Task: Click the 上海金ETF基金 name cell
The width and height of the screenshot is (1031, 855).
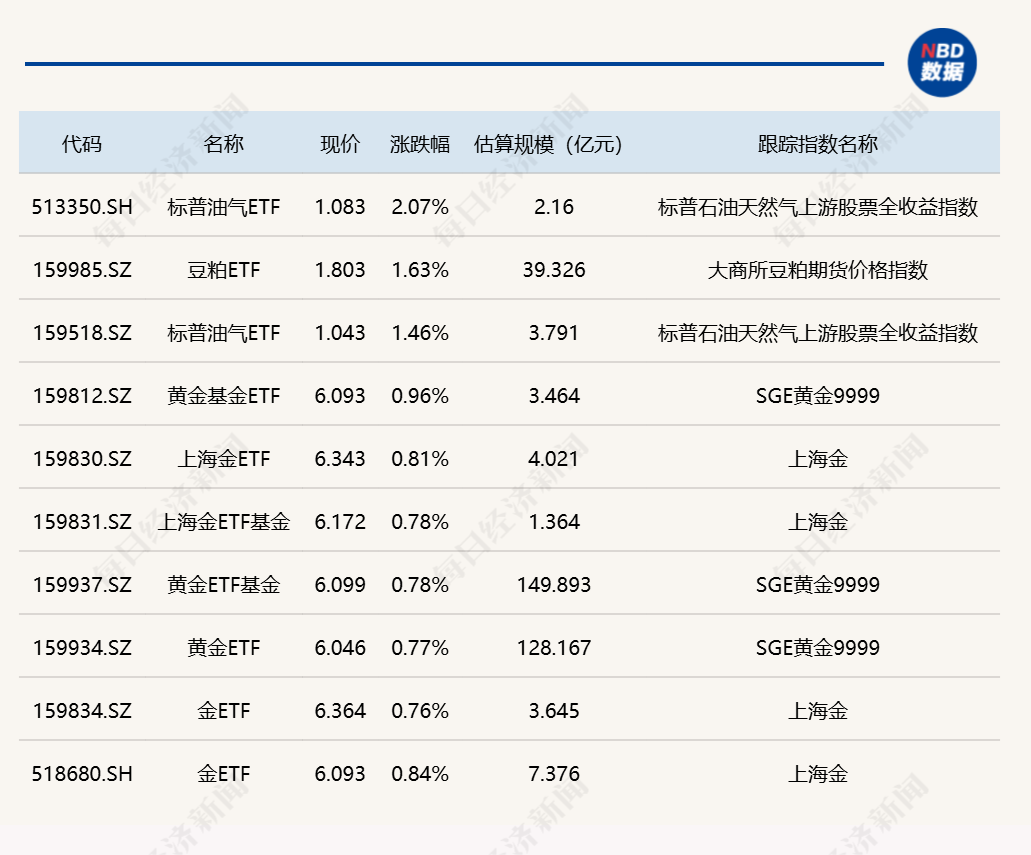Action: coord(223,522)
